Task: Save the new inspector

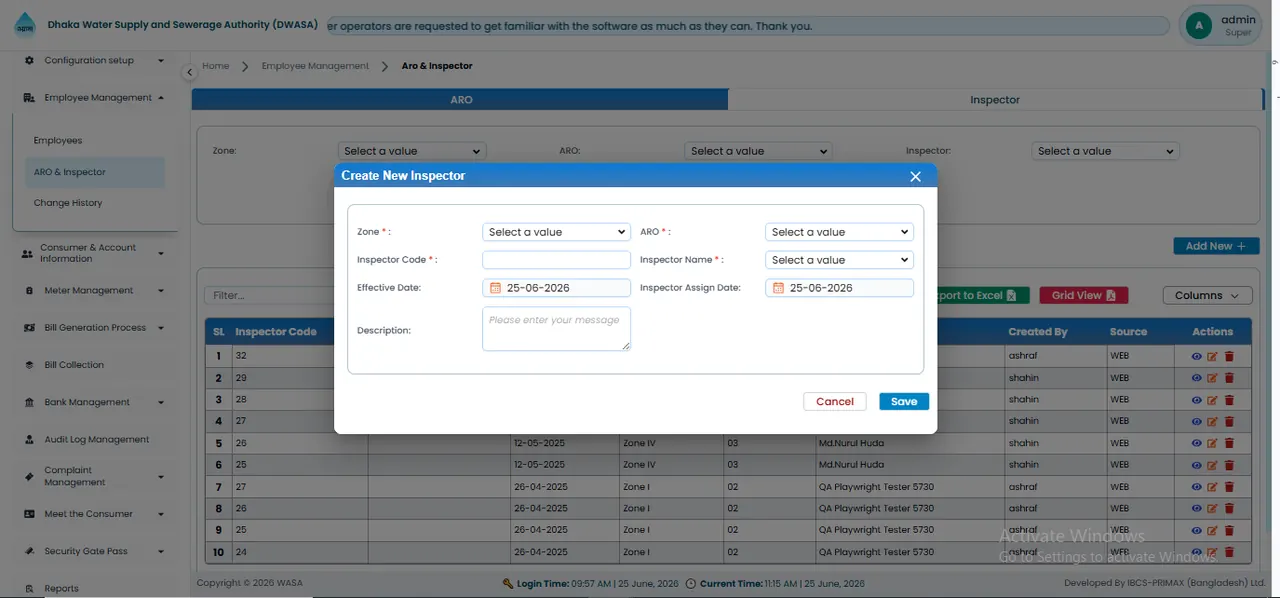Action: (904, 401)
